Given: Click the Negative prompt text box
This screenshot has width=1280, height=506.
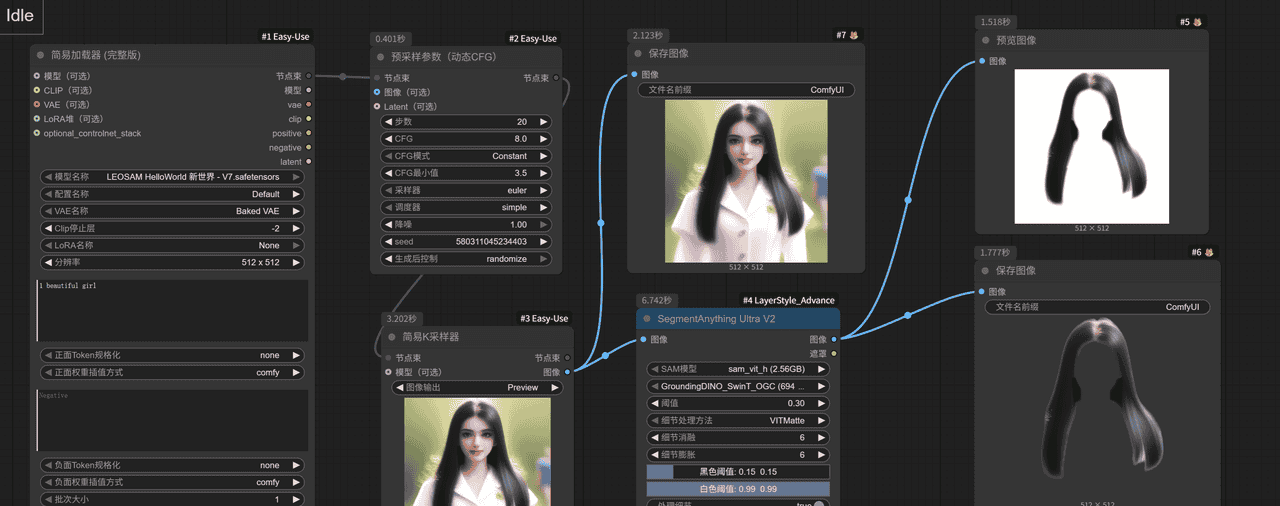Looking at the screenshot, I should pyautogui.click(x=172, y=421).
